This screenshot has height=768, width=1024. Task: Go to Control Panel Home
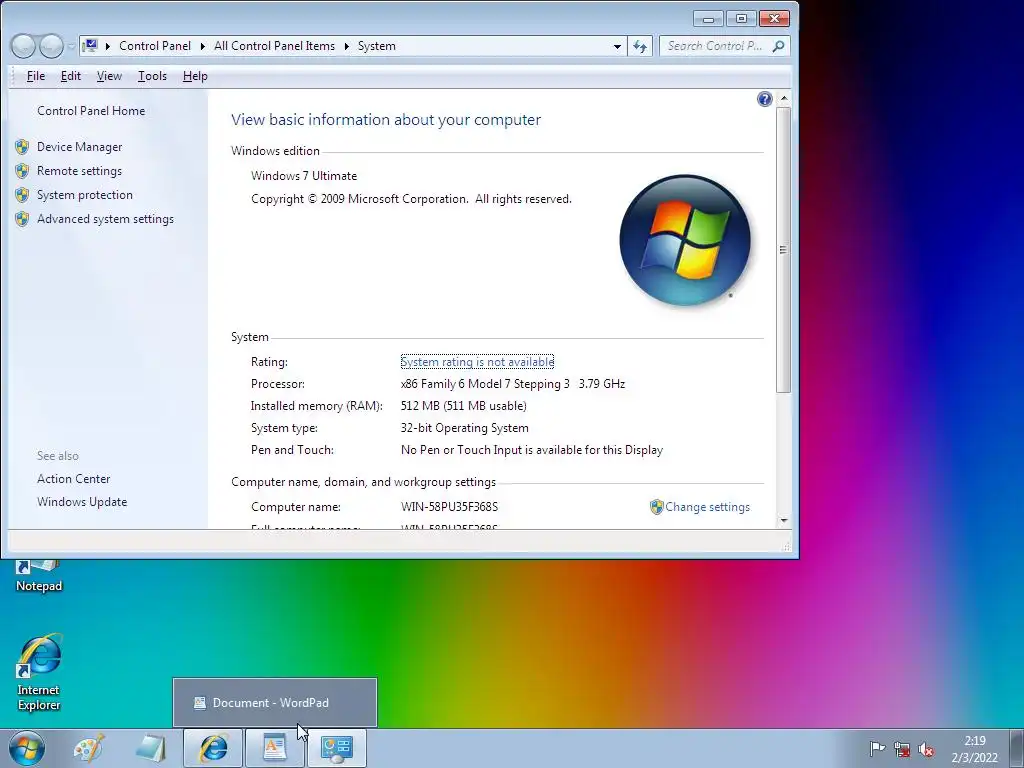click(91, 111)
